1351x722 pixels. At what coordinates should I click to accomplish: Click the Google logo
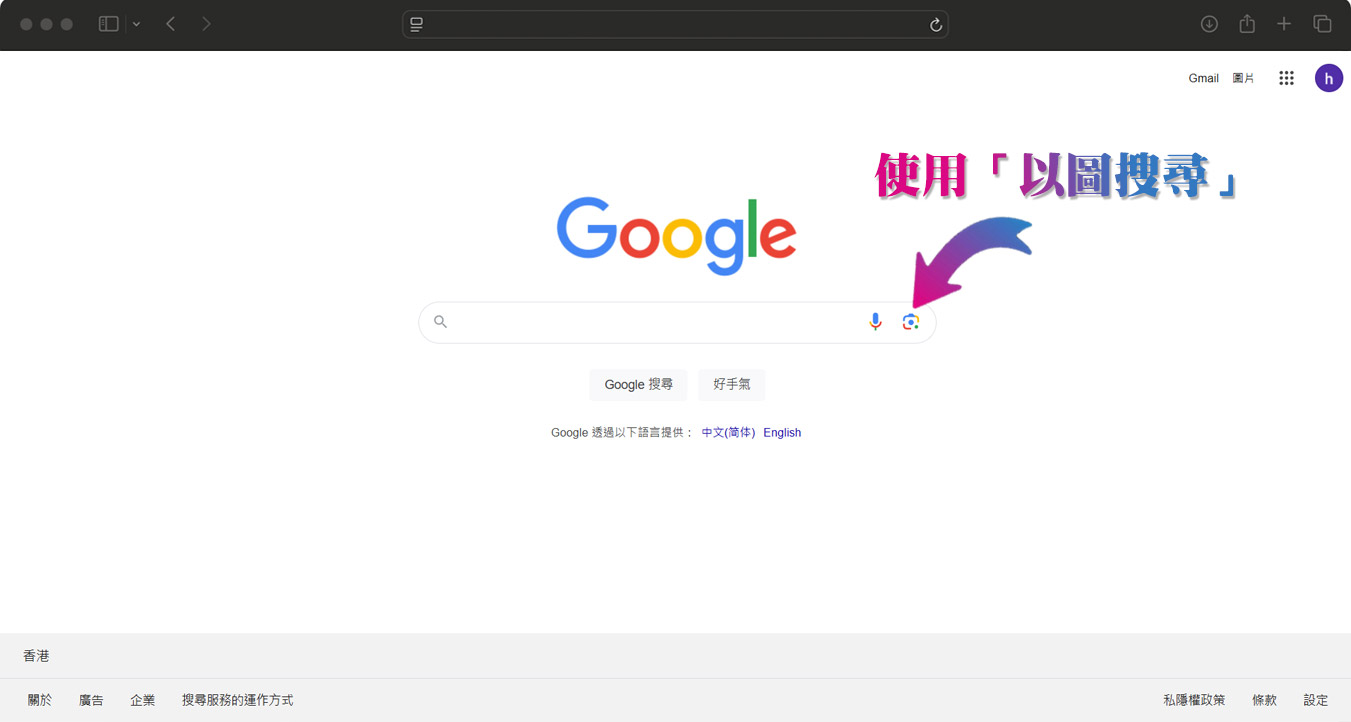tap(676, 235)
